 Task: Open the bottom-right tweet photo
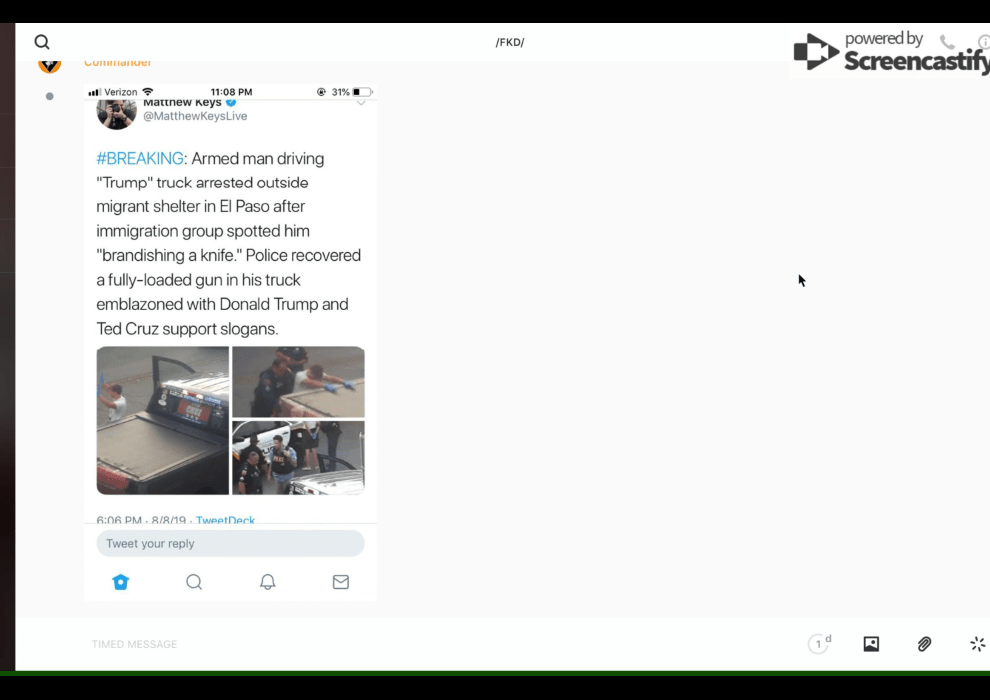[298, 458]
